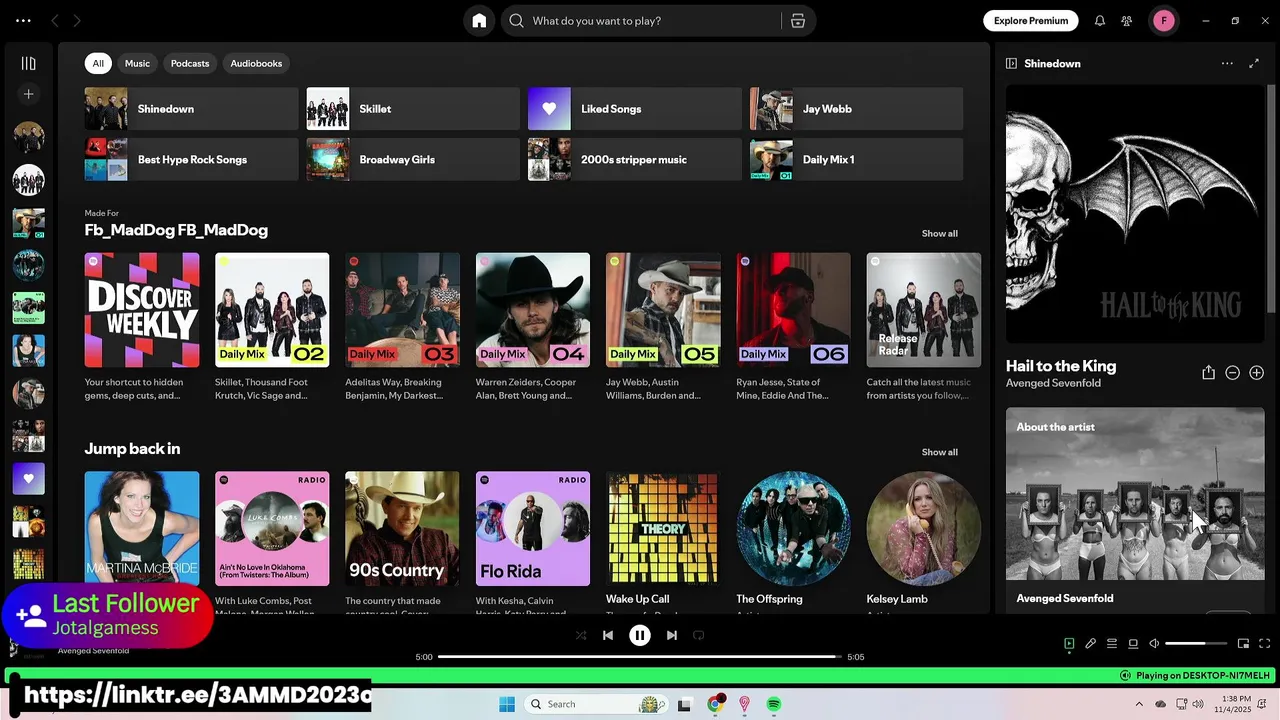Open the Skillet shortcut tile
The height and width of the screenshot is (720, 1280).
coord(413,109)
